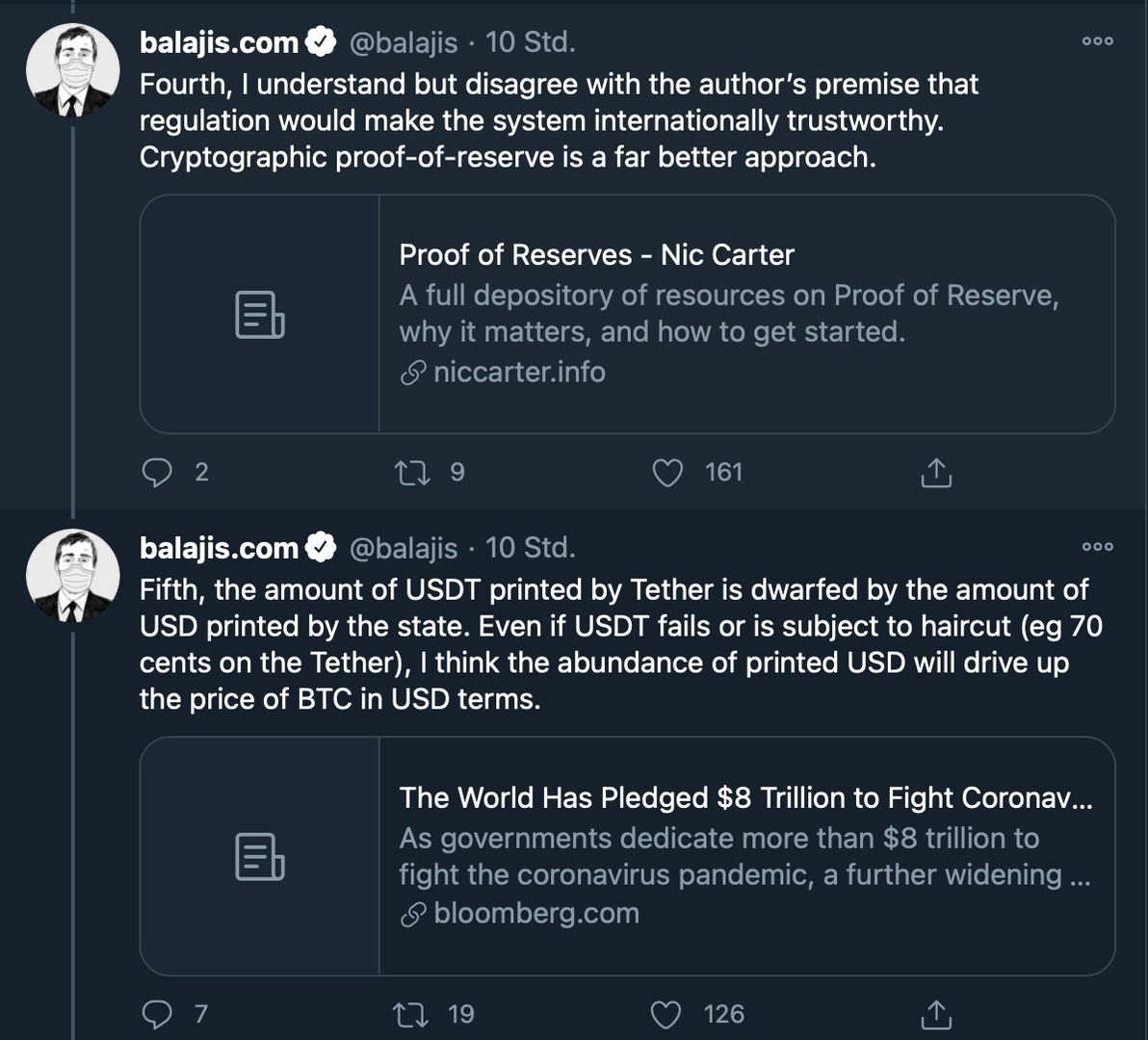The image size is (1148, 1040).
Task: Open balajis.com avatar on first tweet
Action: tap(72, 71)
